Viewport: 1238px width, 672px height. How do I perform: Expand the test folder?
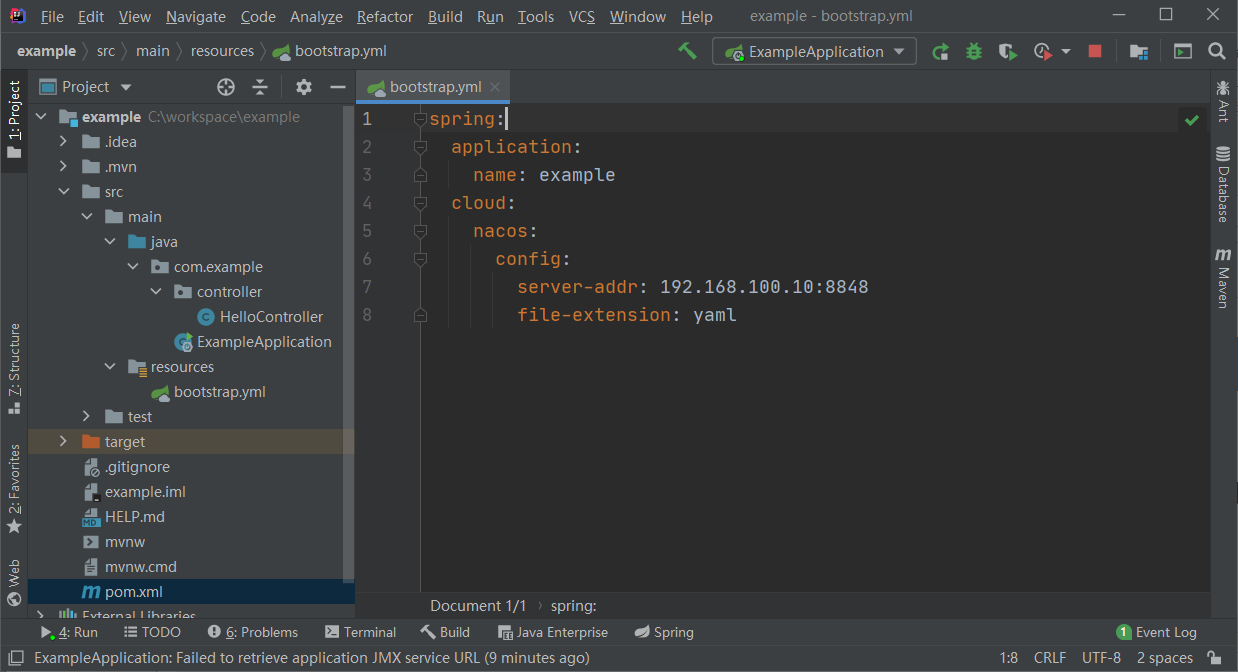86,417
